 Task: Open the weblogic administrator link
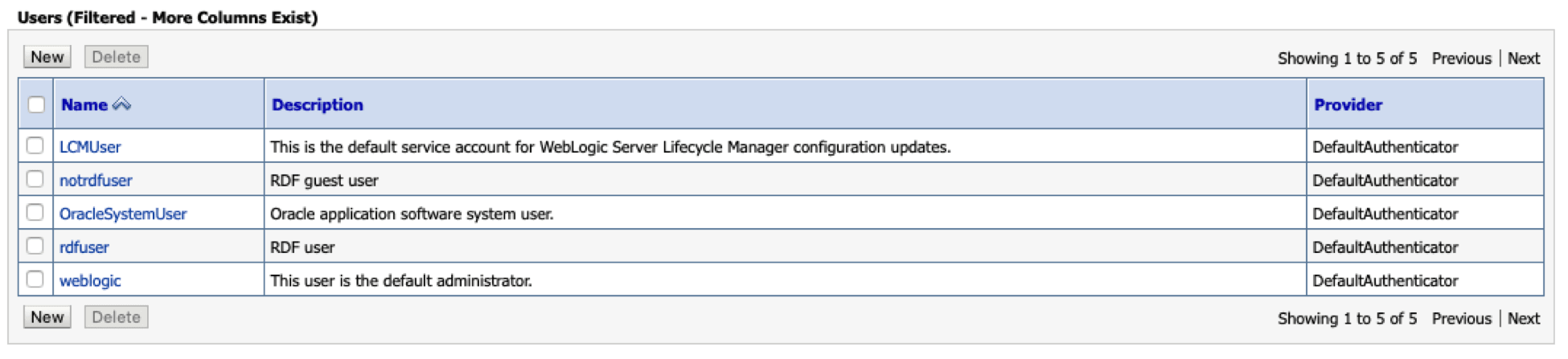click(90, 281)
